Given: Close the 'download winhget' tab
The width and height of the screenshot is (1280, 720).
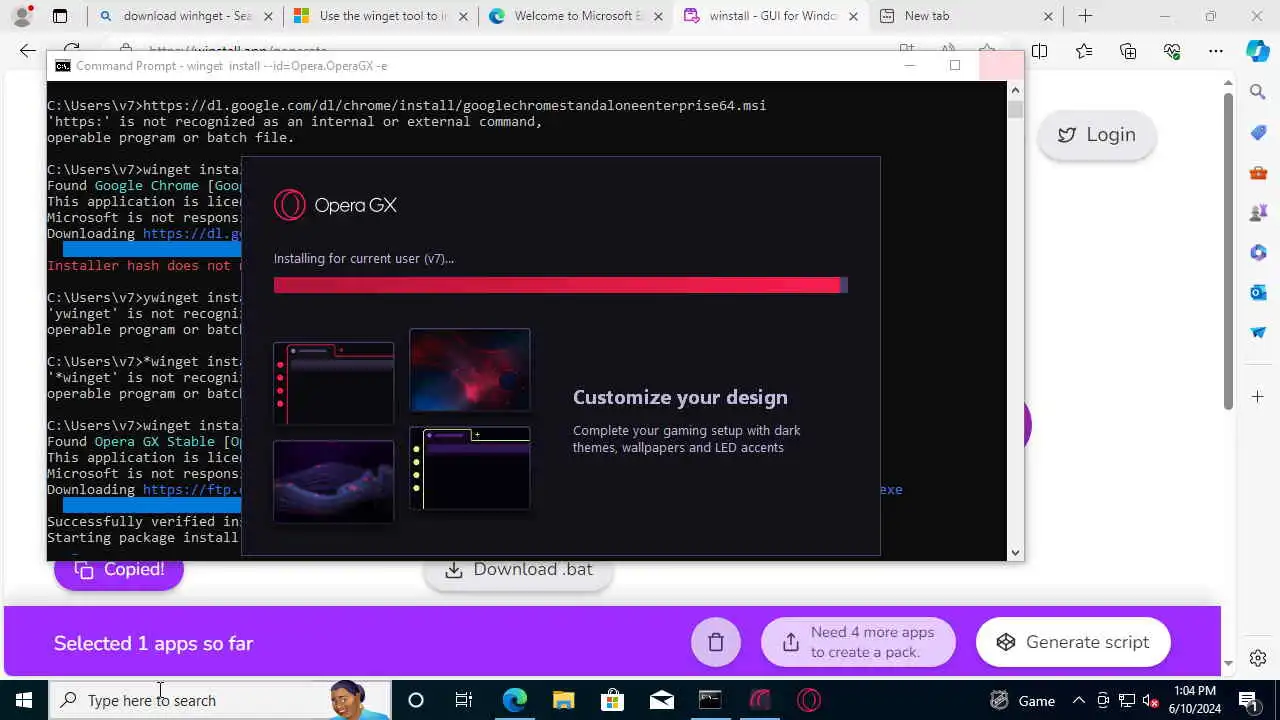Looking at the screenshot, I should pos(268,16).
